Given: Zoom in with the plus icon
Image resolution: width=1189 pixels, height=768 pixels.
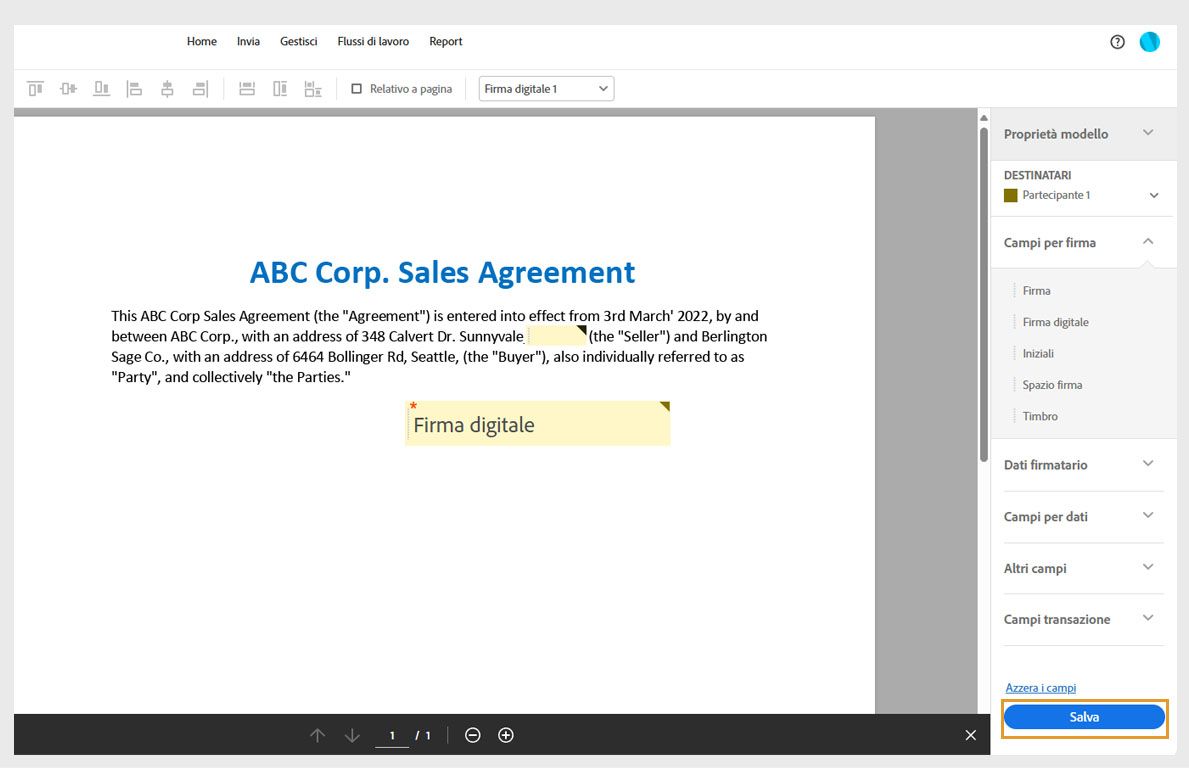Looking at the screenshot, I should pyautogui.click(x=506, y=735).
